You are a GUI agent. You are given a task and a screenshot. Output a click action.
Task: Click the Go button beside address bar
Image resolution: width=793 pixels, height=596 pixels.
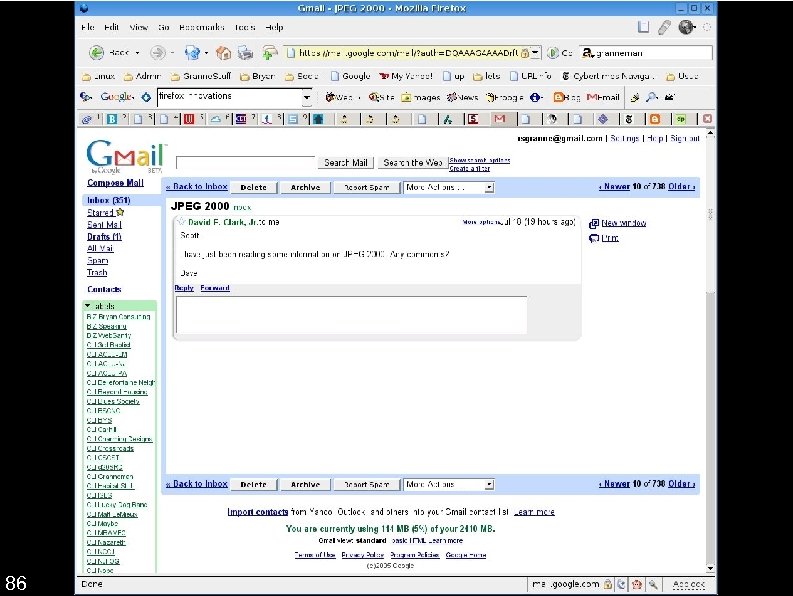click(559, 53)
